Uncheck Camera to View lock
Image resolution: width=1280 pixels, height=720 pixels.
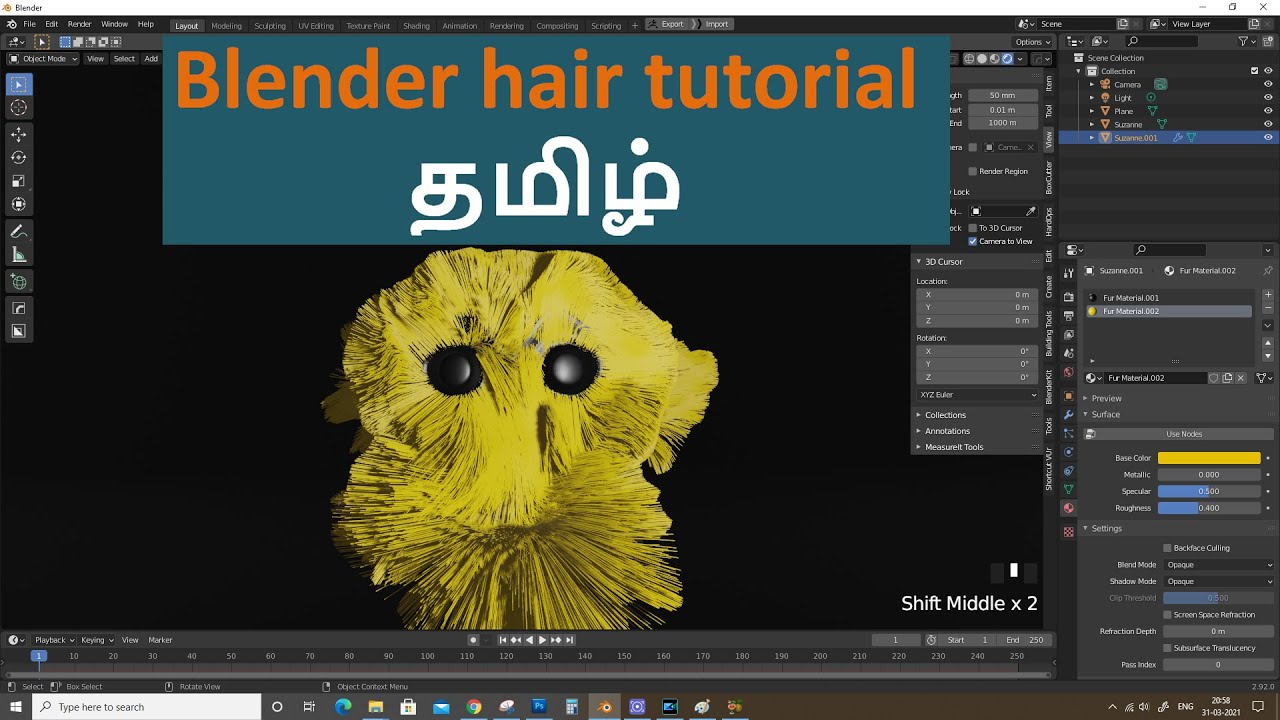[x=972, y=241]
